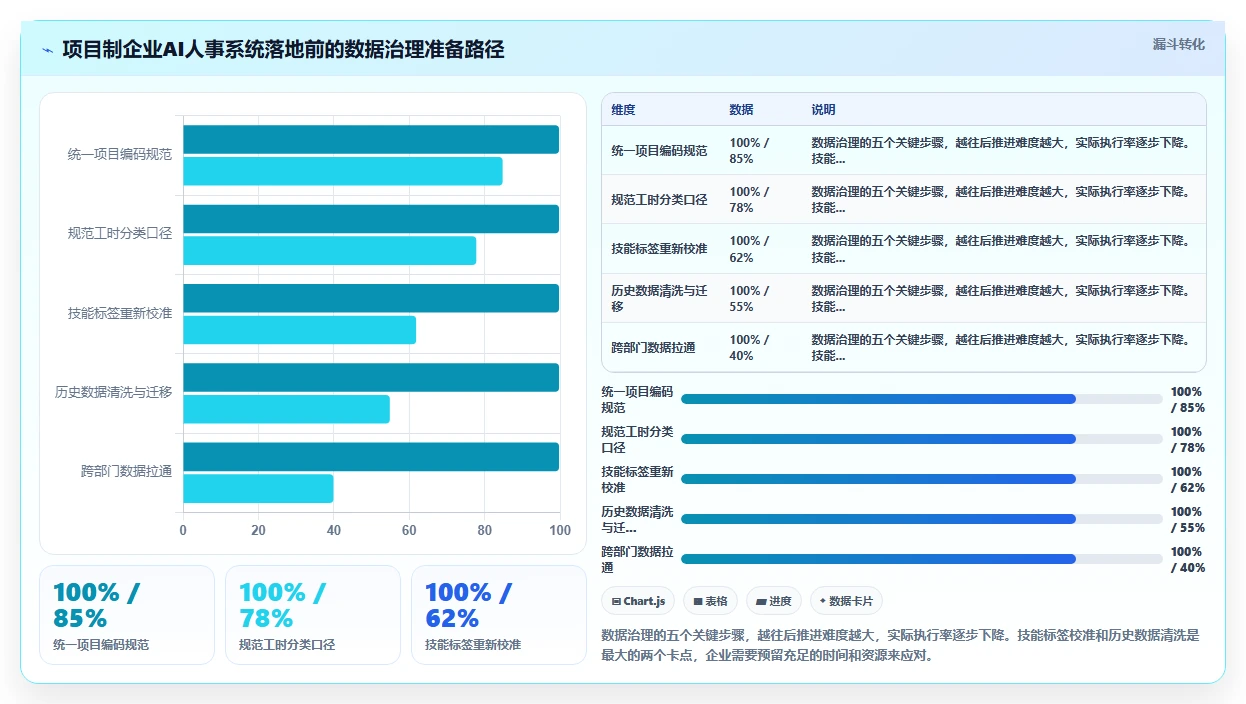Open the Chart.js chip
This screenshot has height=704, width=1246.
click(638, 601)
